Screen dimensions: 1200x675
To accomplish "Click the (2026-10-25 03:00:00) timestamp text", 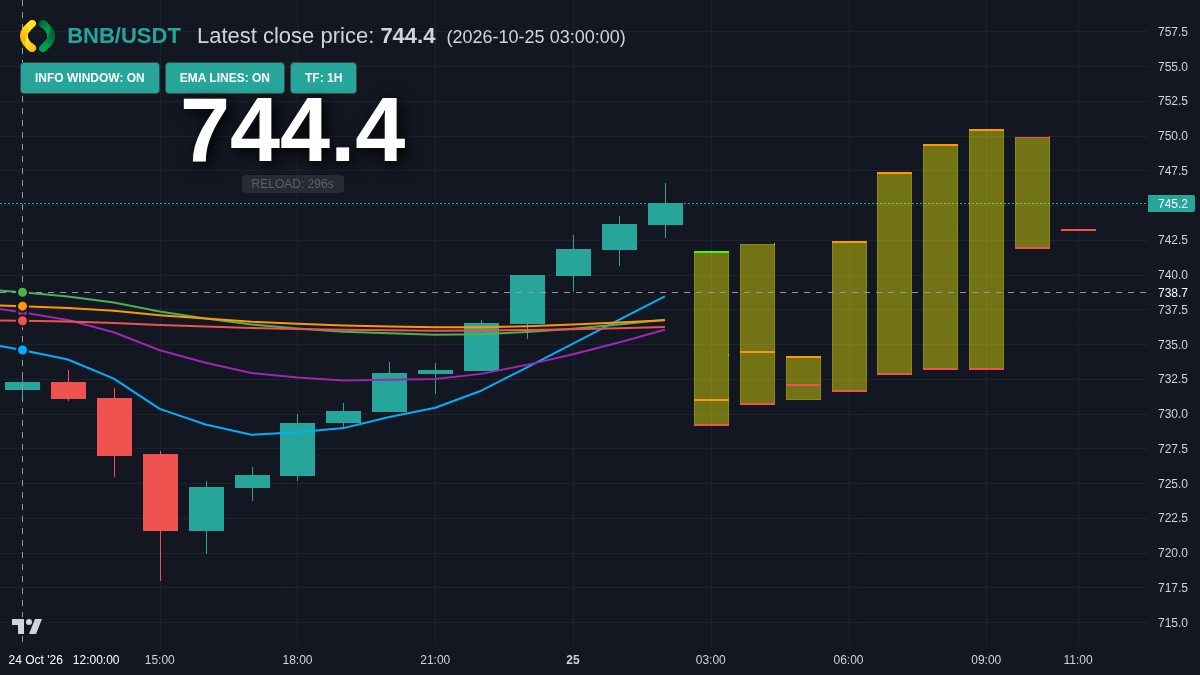I will click(536, 37).
